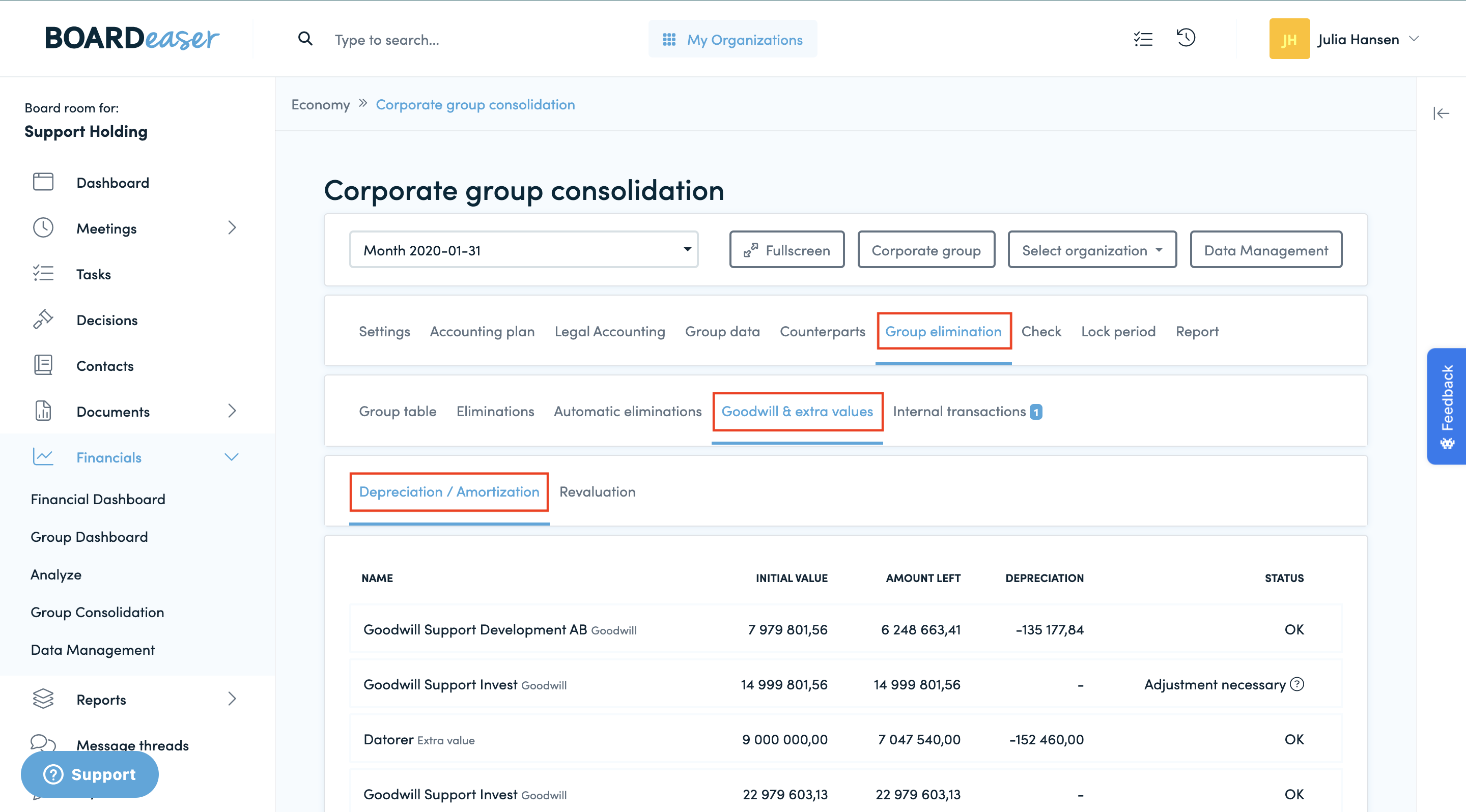Switch to the Revaluation tab

[x=597, y=492]
